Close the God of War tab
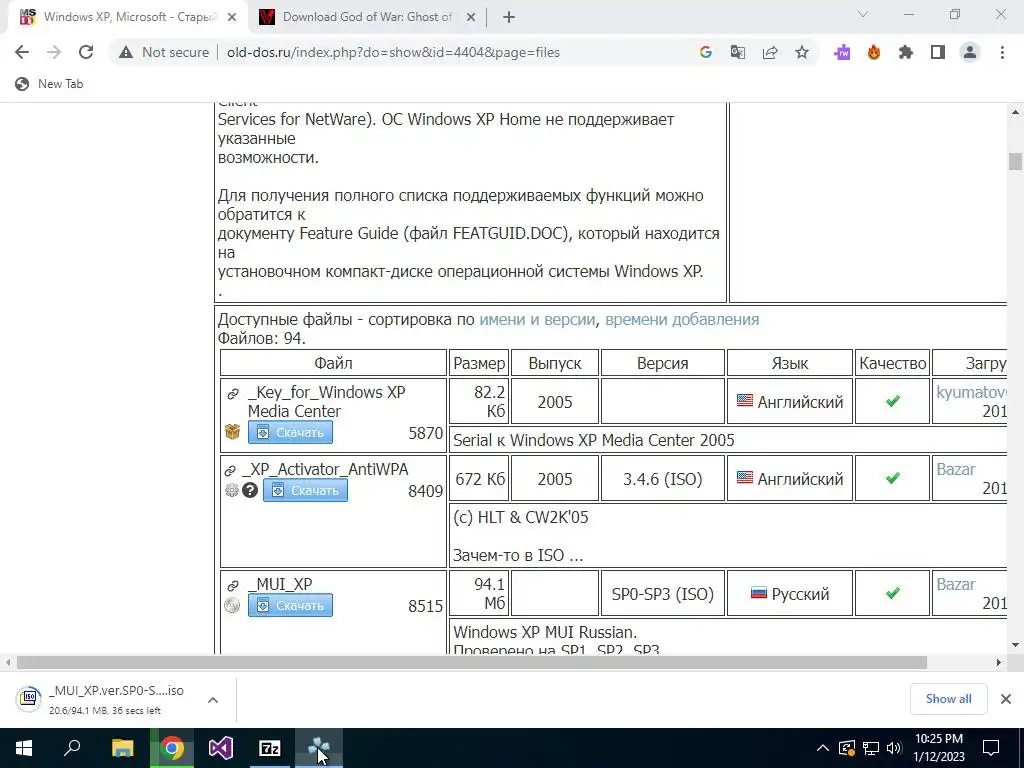 tap(471, 18)
